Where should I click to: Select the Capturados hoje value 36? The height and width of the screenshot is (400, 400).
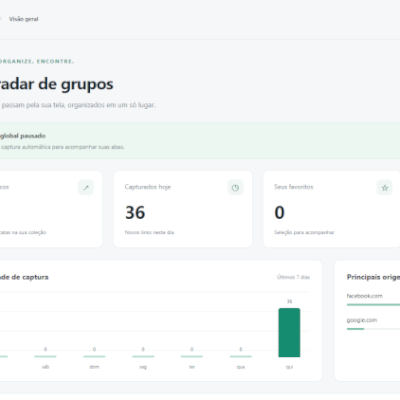[135, 212]
